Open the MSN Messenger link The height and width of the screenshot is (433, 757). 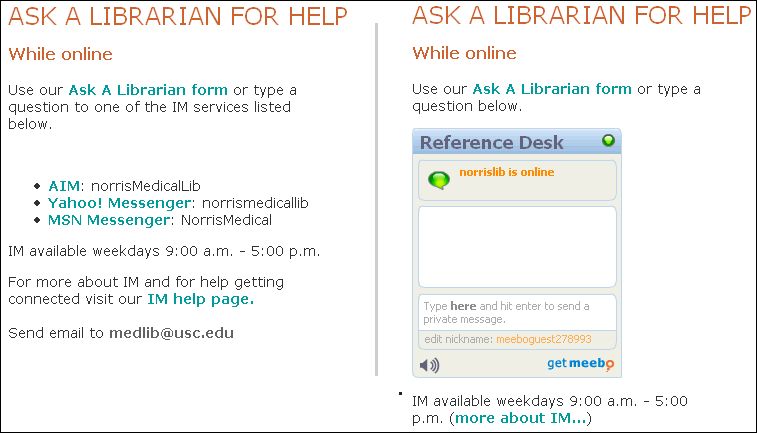[109, 220]
